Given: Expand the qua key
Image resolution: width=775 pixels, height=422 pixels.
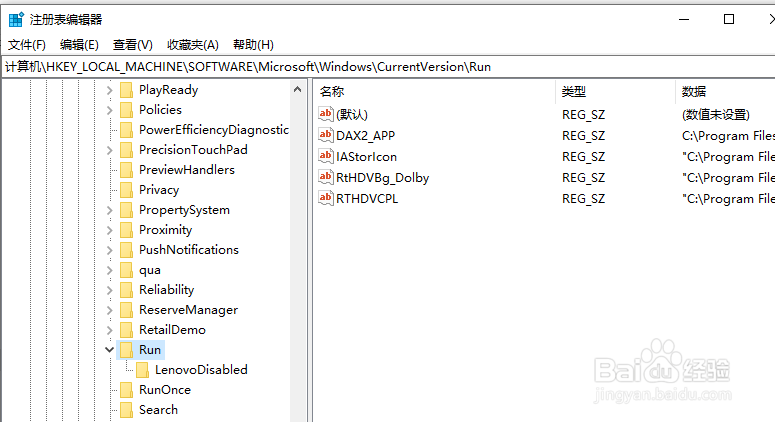Looking at the screenshot, I should click(110, 270).
